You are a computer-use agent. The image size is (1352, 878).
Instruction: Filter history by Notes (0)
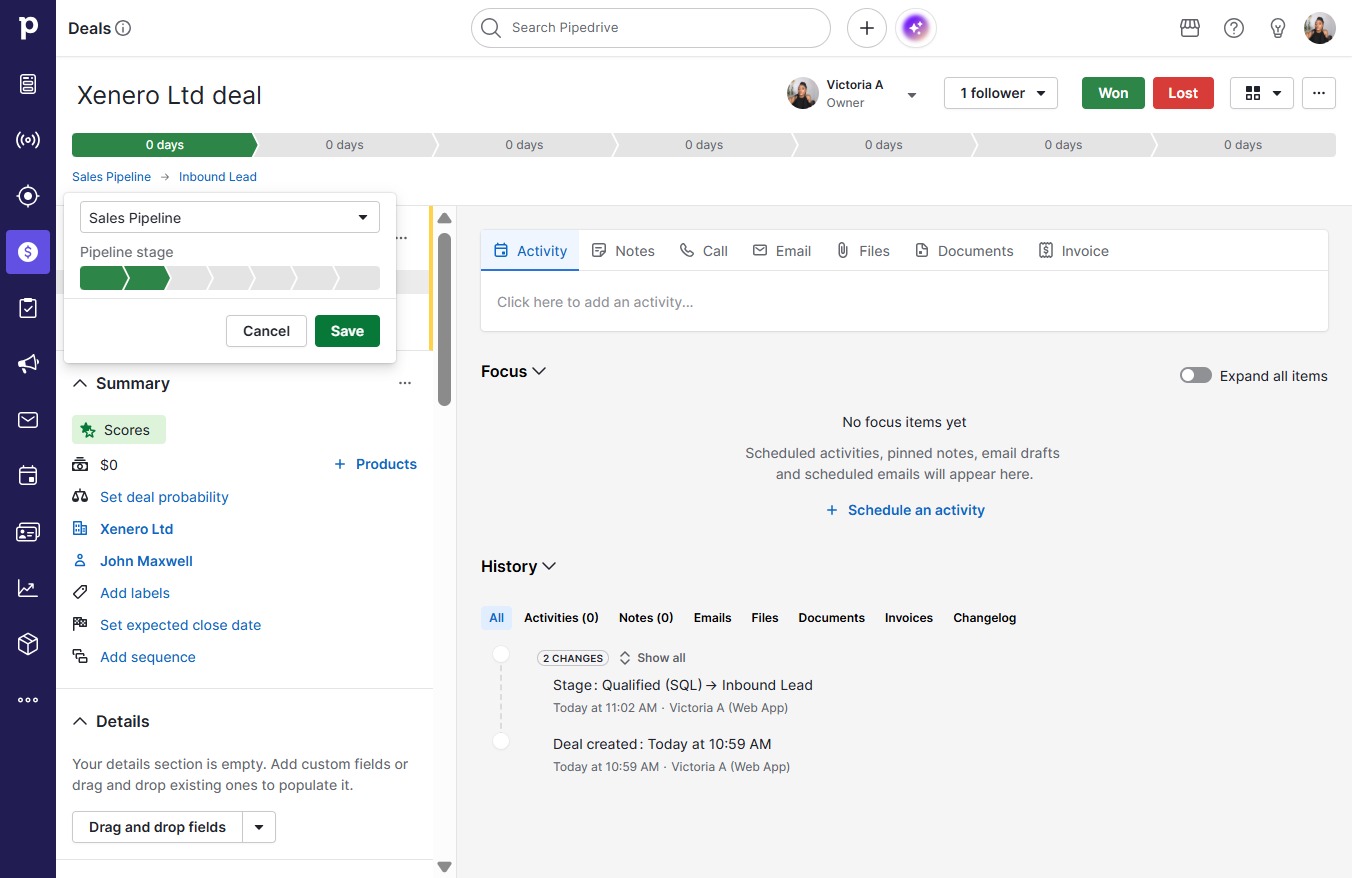(x=646, y=618)
